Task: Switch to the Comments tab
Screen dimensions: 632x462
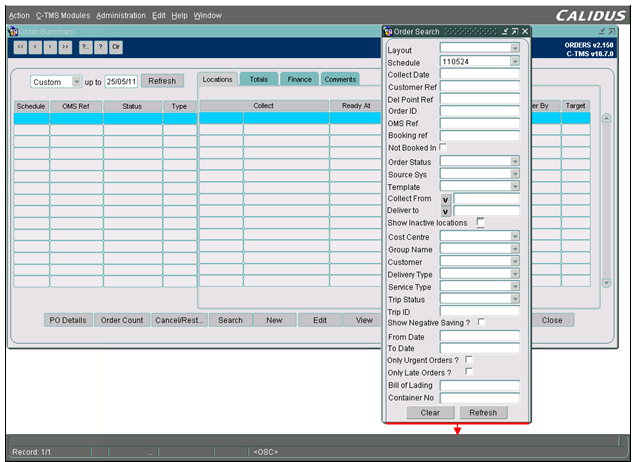Action: point(340,79)
